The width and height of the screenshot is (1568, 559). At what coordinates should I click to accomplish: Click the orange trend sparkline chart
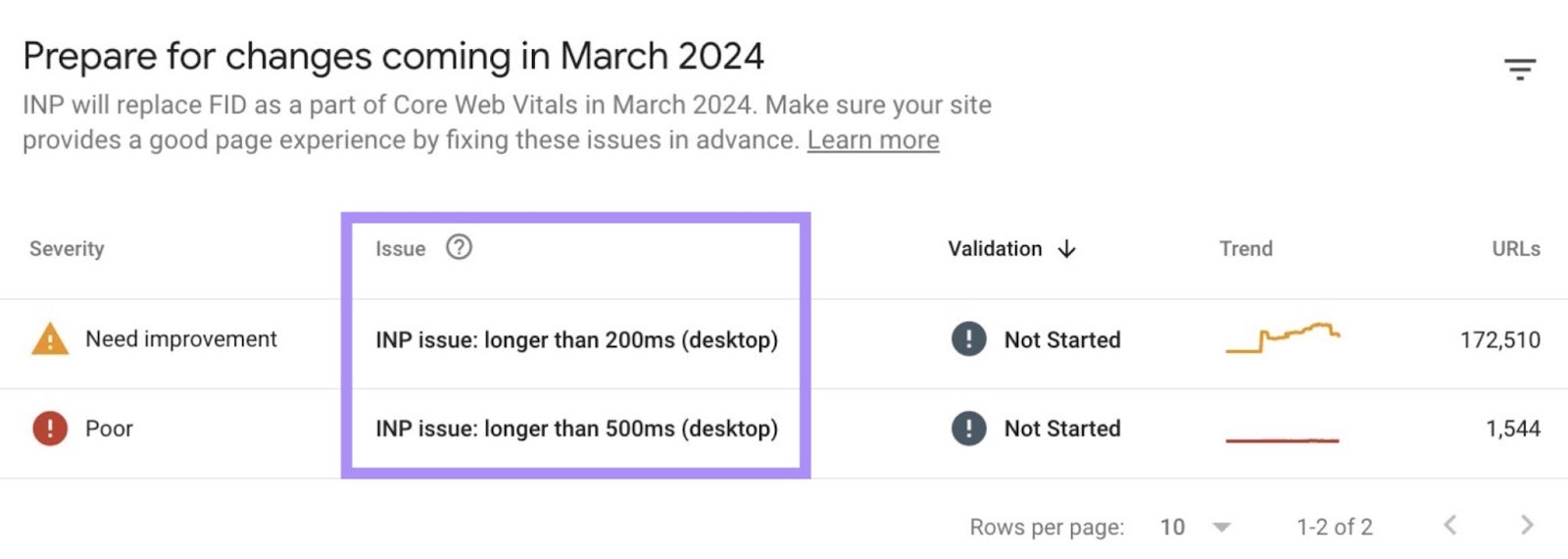pyautogui.click(x=1282, y=337)
